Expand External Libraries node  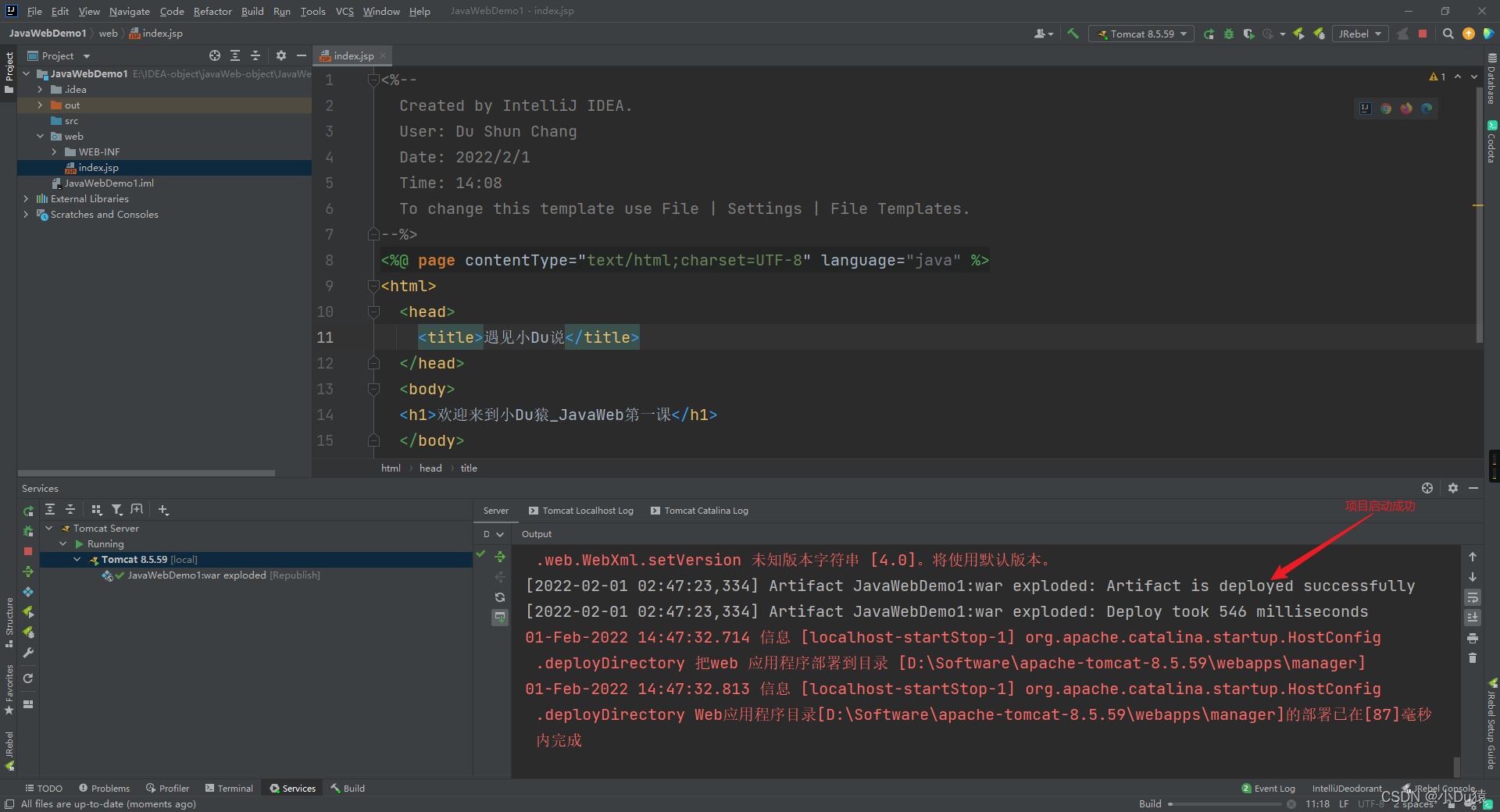(27, 198)
